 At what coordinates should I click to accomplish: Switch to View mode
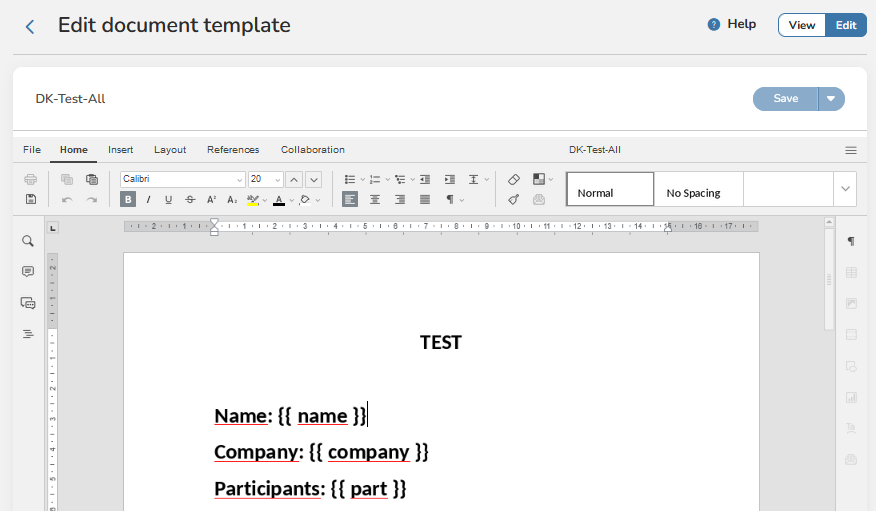801,25
